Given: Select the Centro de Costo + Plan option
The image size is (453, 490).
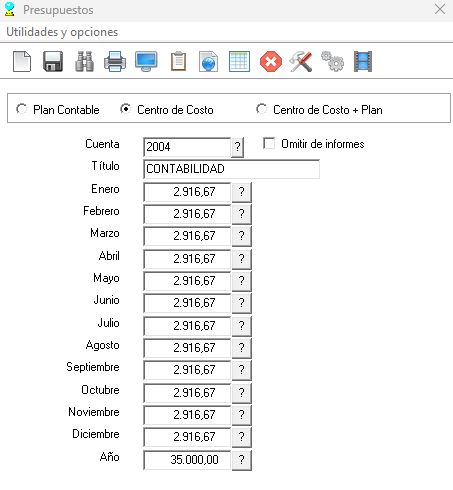Looking at the screenshot, I should [261, 109].
